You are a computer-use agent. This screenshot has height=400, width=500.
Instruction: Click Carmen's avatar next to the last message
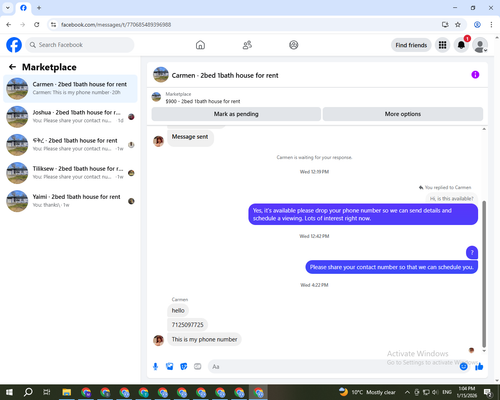[x=158, y=340]
